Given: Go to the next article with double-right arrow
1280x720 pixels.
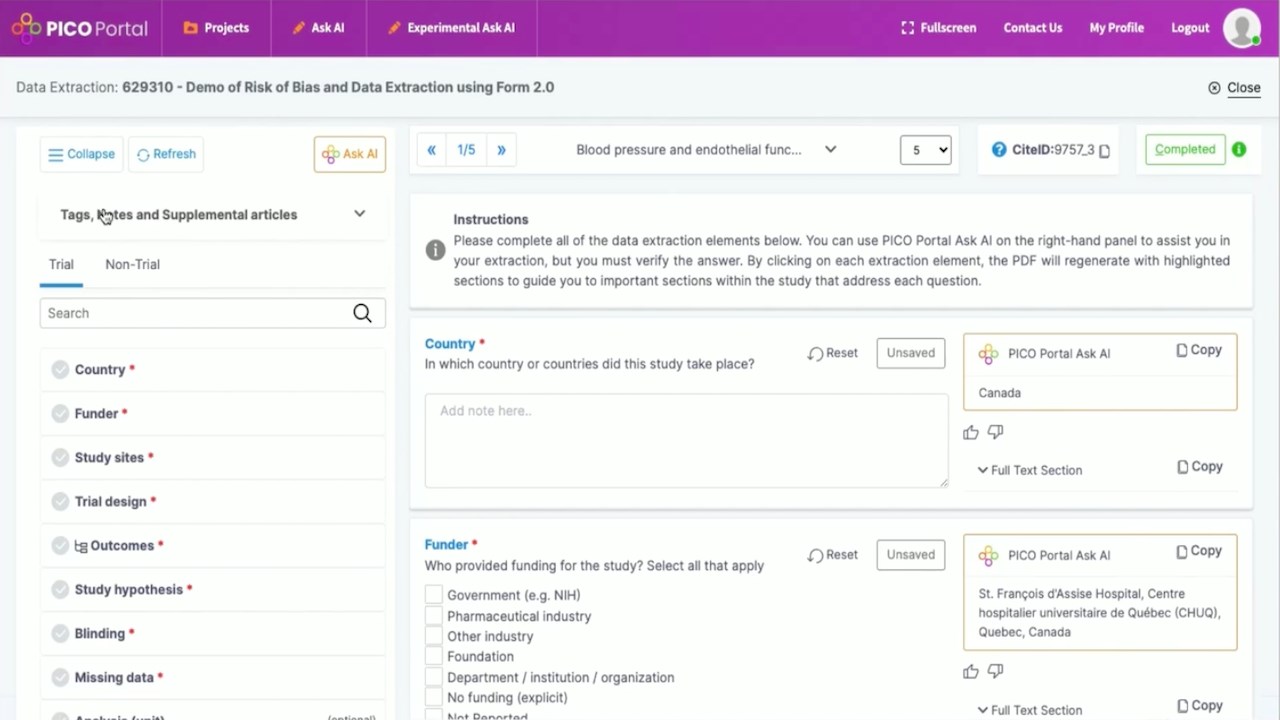Looking at the screenshot, I should [501, 150].
